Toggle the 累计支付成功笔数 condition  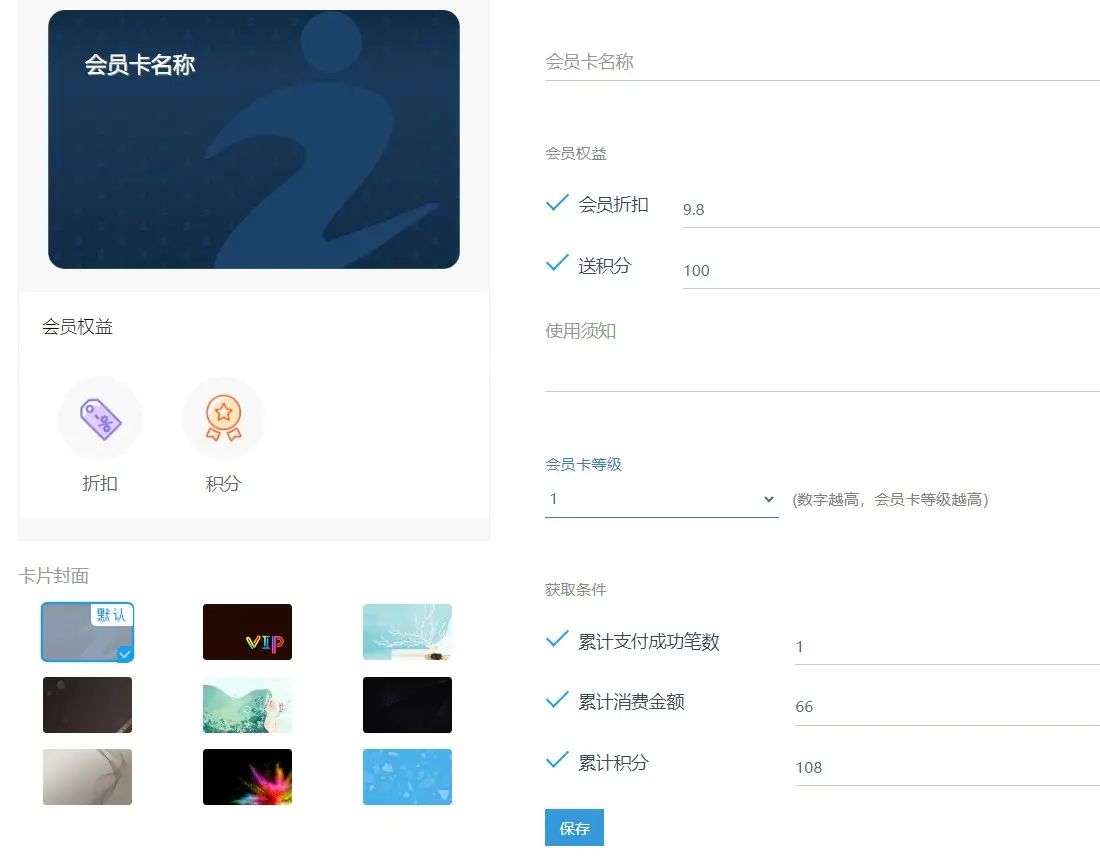557,641
